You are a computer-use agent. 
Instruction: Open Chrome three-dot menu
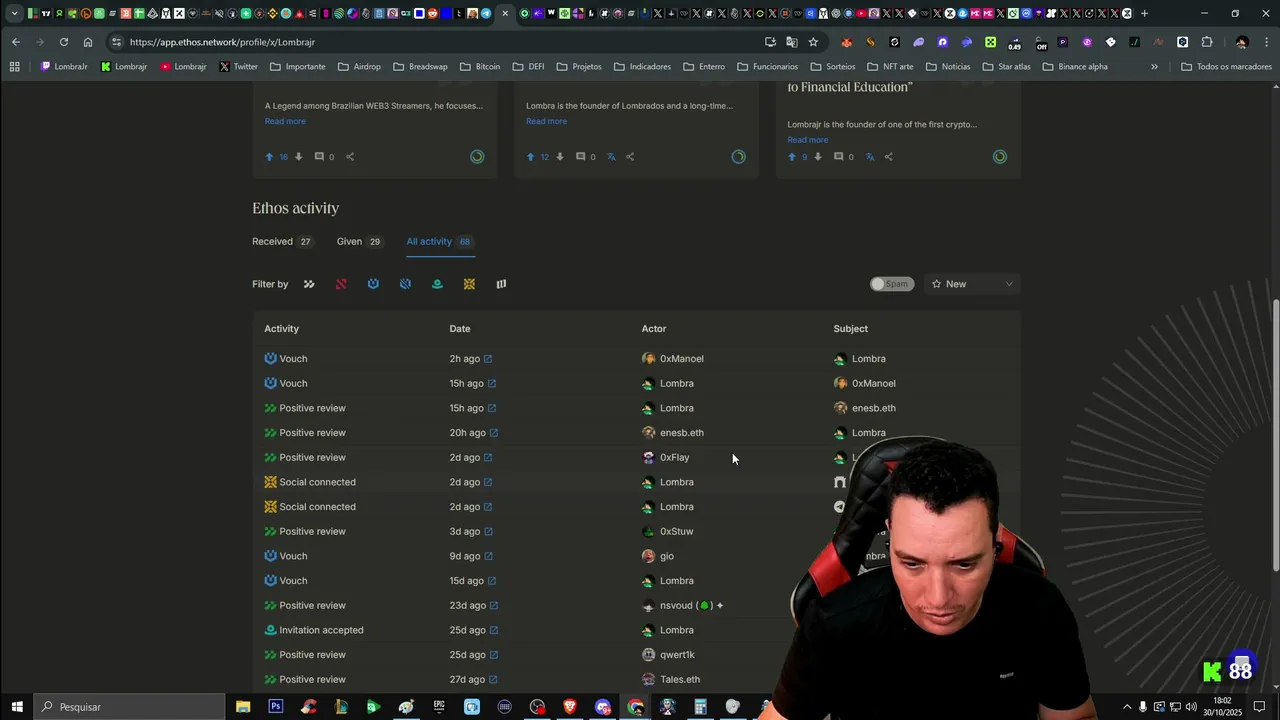1265,42
